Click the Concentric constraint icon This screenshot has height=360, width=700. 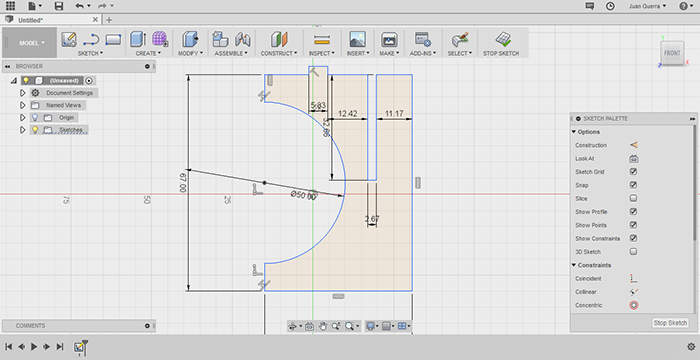tap(633, 306)
